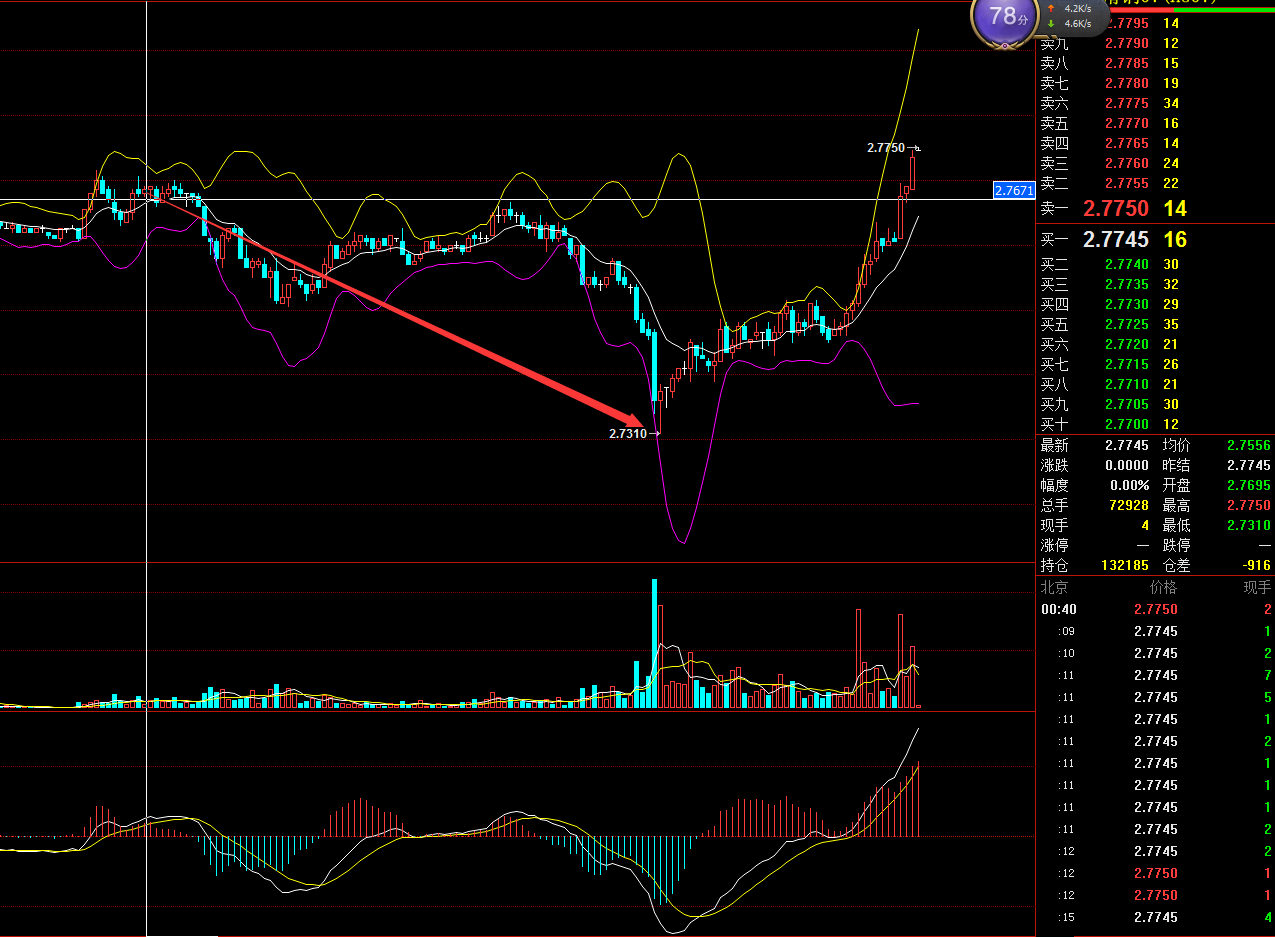Click the 价格 price column header

(x=1163, y=588)
